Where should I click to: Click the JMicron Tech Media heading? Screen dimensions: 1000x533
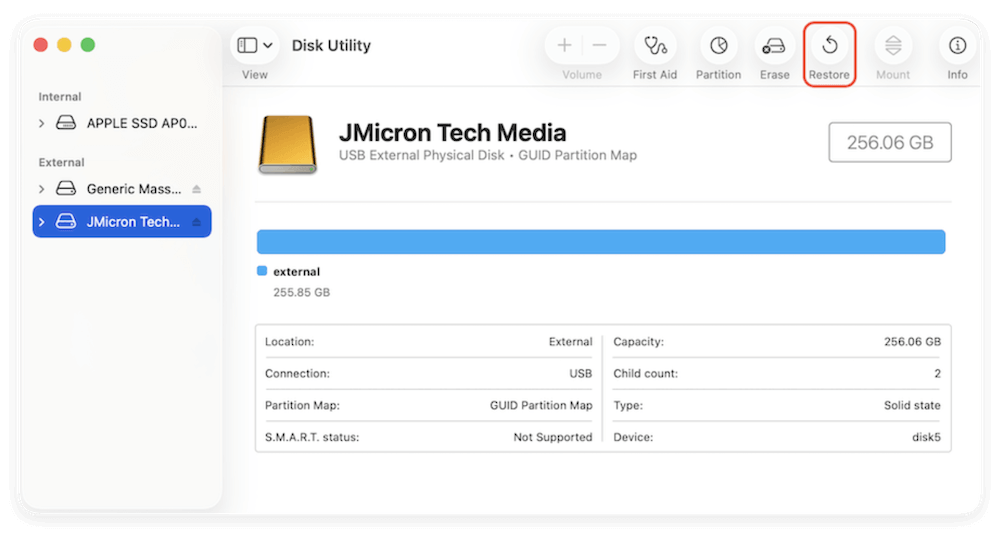[452, 133]
